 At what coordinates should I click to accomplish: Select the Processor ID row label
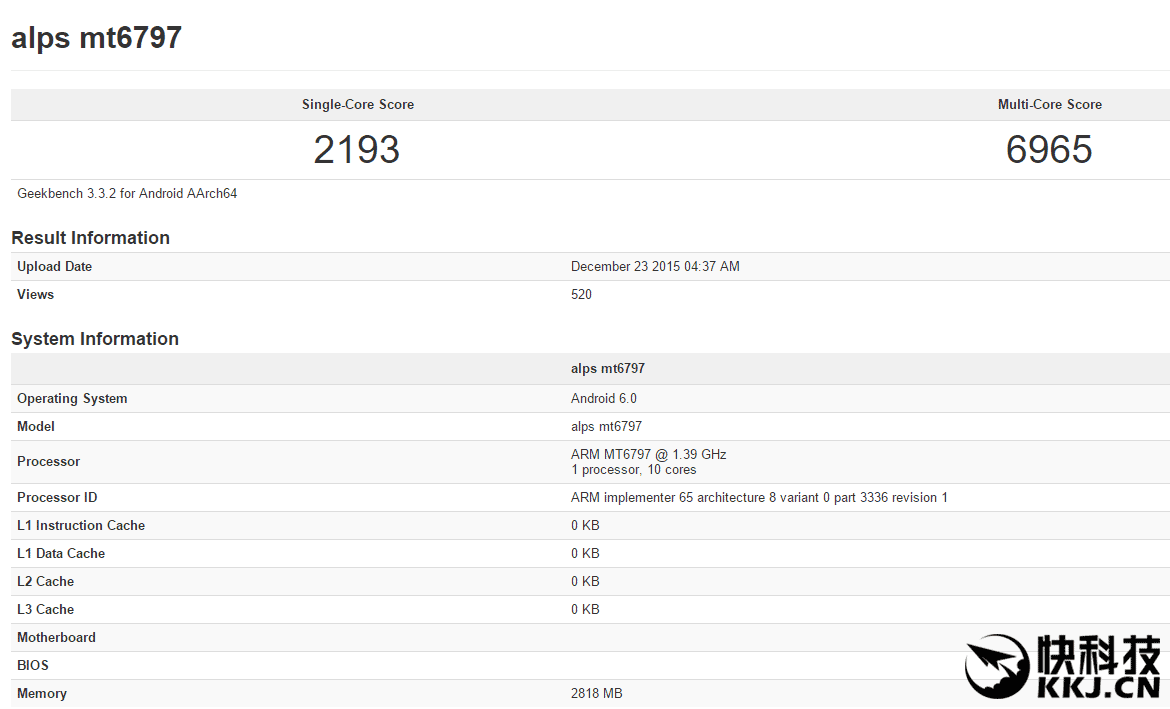click(x=57, y=498)
